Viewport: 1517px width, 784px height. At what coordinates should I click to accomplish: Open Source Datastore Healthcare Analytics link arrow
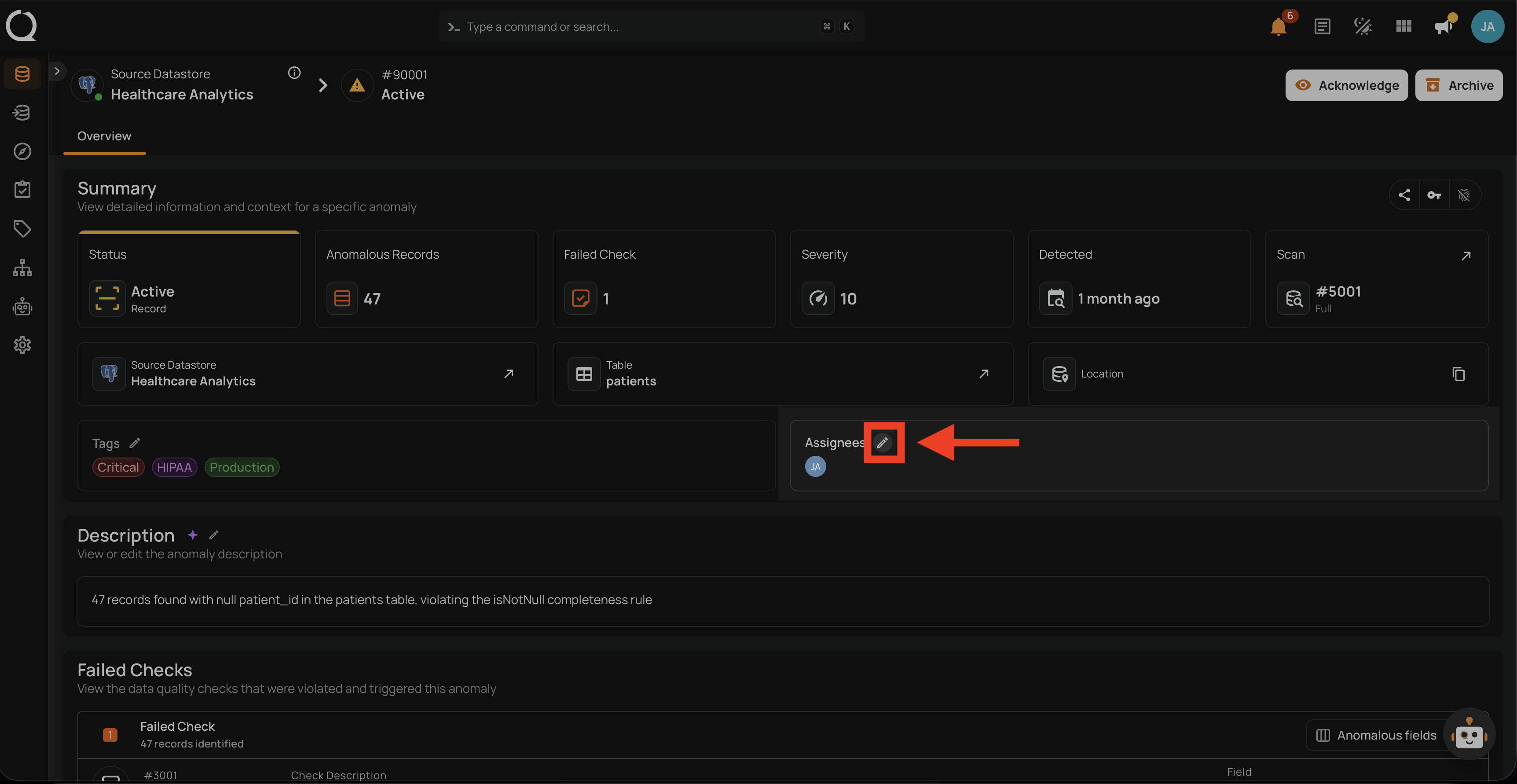(x=509, y=374)
